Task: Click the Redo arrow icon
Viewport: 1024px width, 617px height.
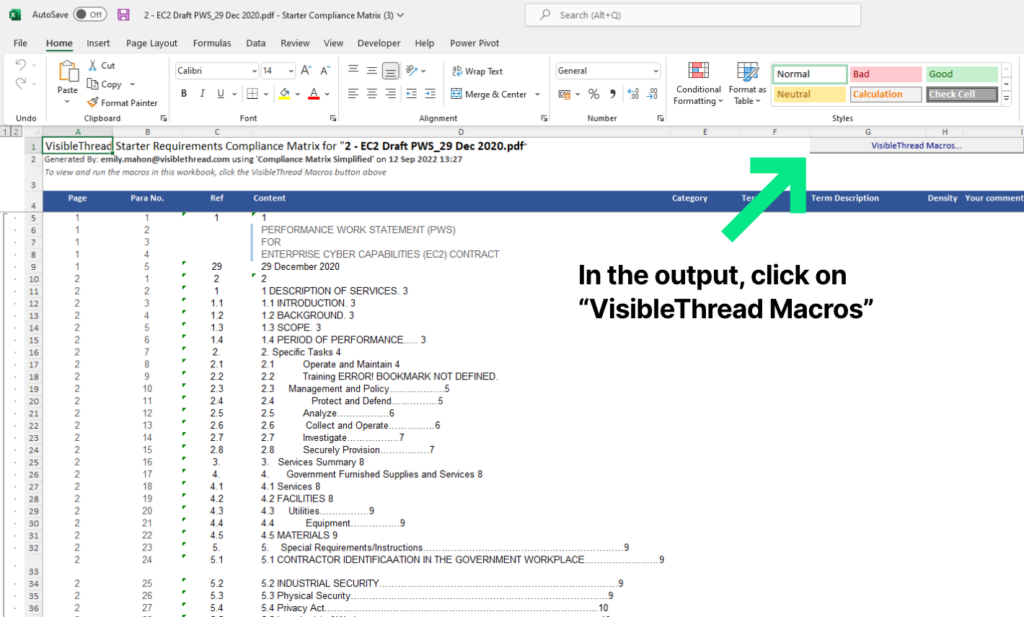Action: (x=21, y=83)
